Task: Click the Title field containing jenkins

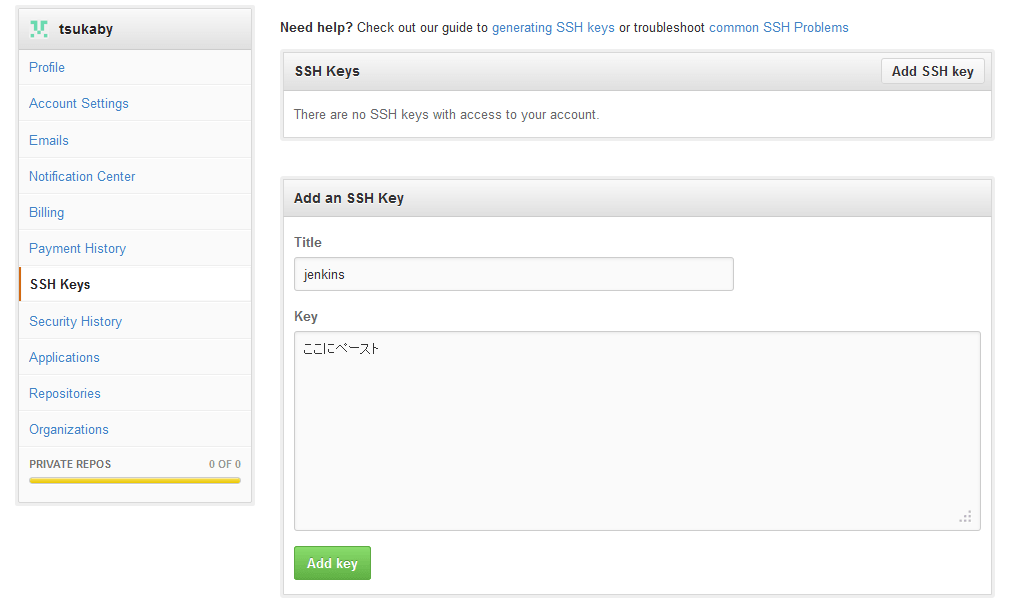Action: click(x=513, y=274)
